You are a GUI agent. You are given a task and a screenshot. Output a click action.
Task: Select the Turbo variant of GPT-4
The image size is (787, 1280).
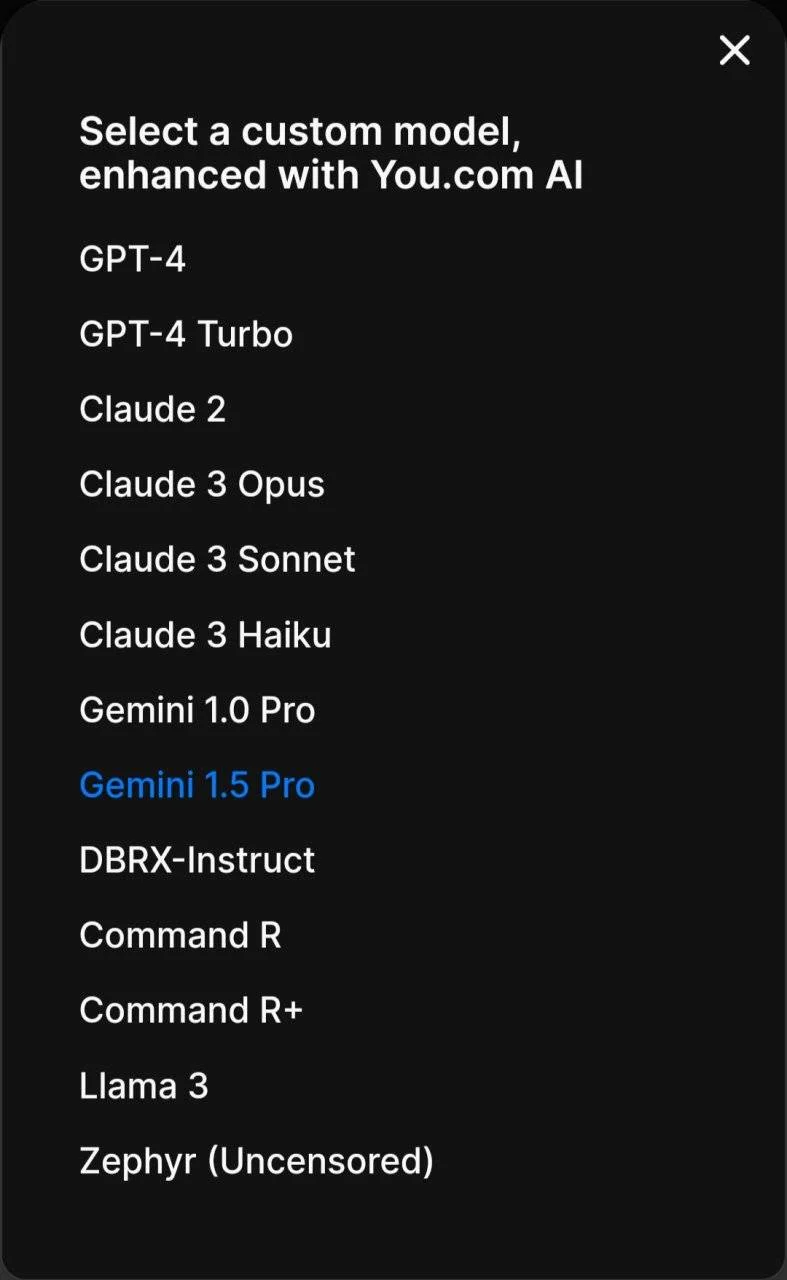pyautogui.click(x=186, y=334)
